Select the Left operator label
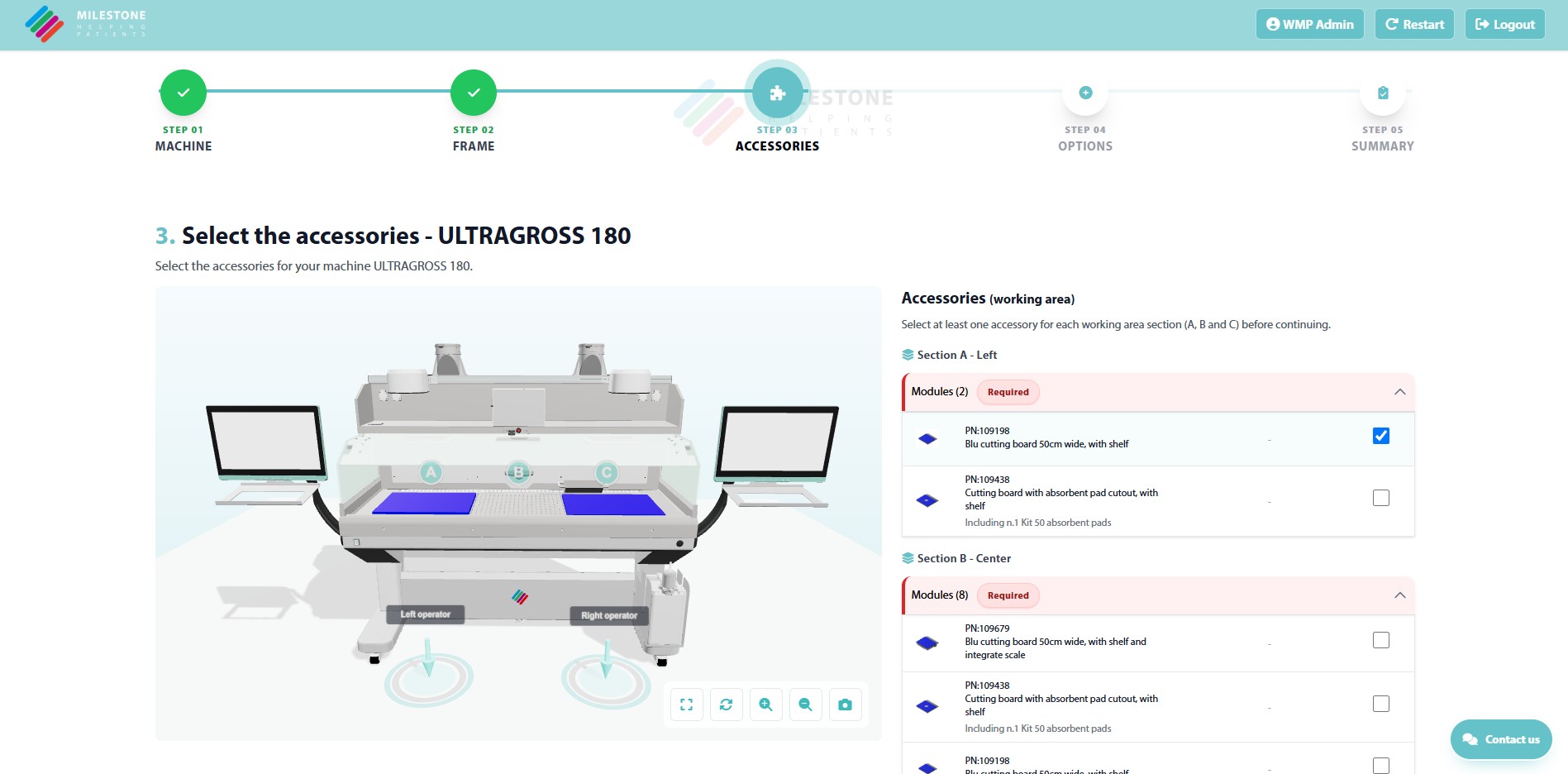 tap(426, 614)
